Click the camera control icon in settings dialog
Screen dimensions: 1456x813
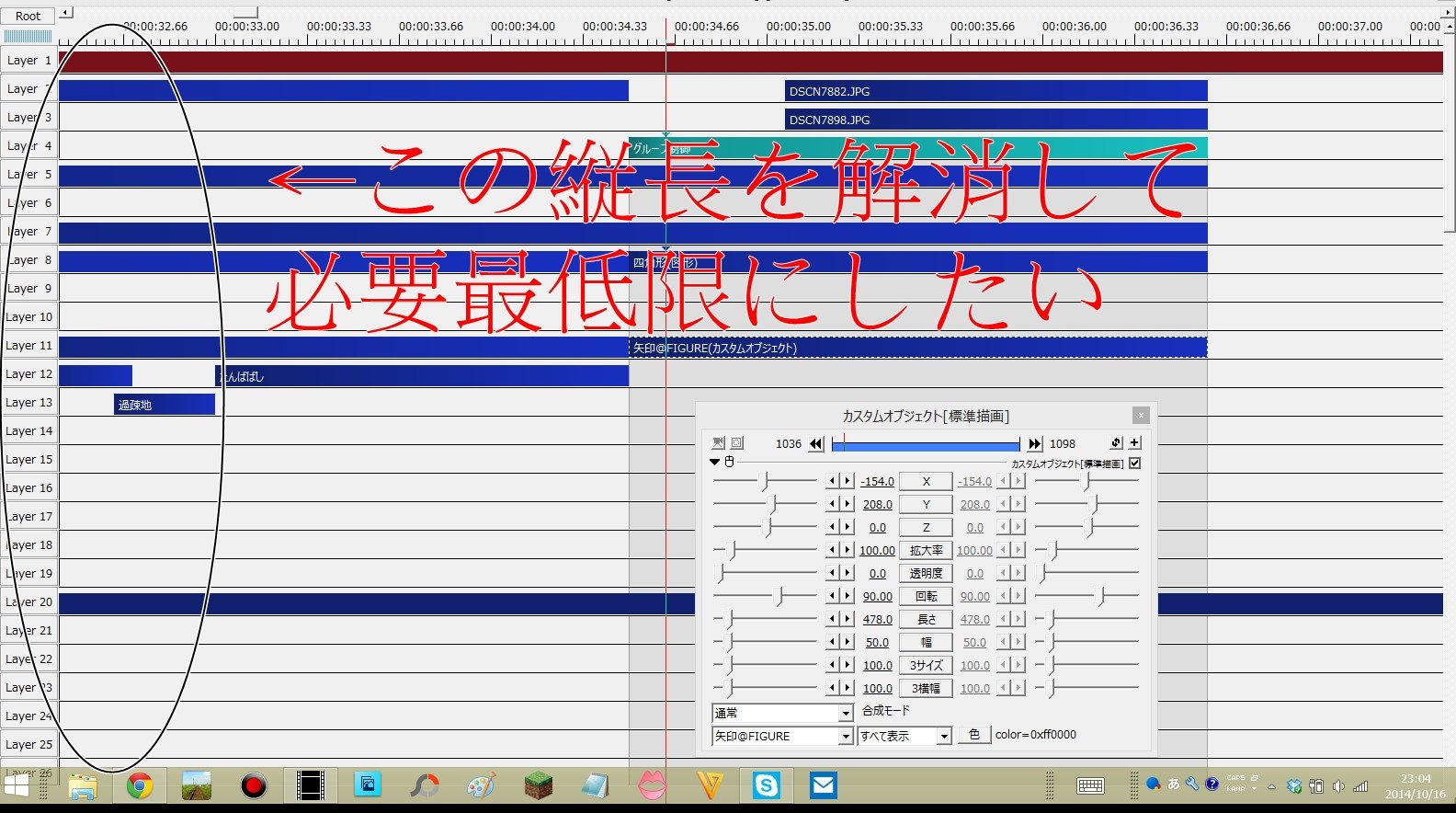coord(718,442)
